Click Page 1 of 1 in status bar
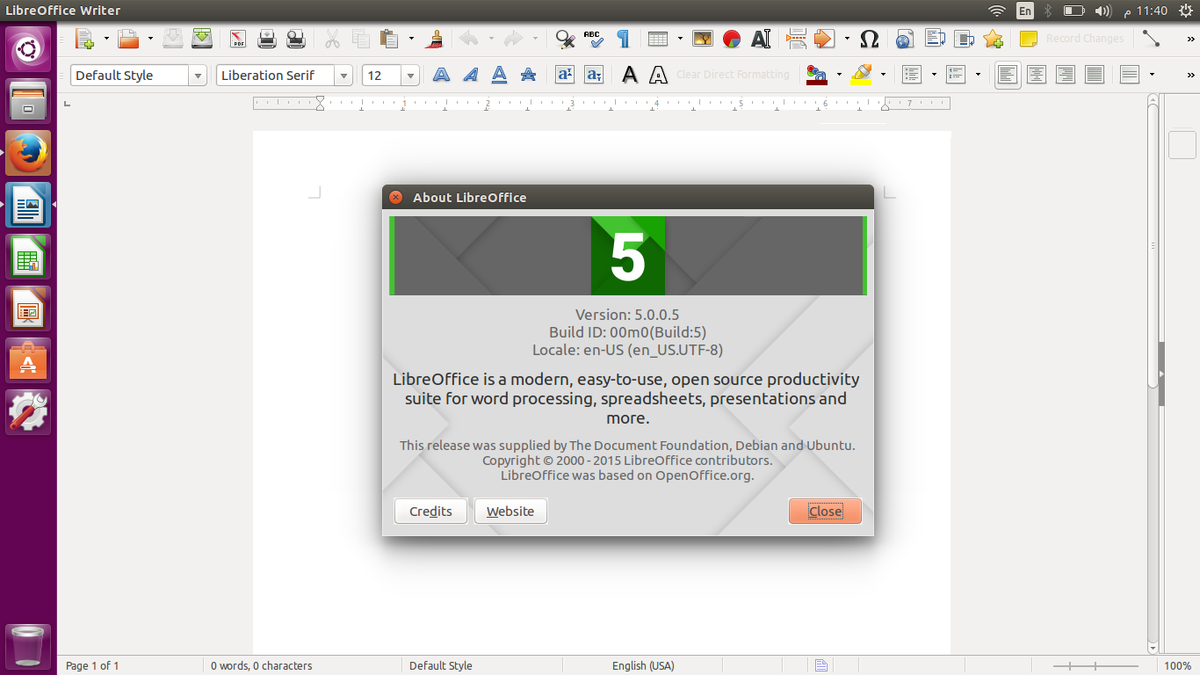 pos(92,665)
